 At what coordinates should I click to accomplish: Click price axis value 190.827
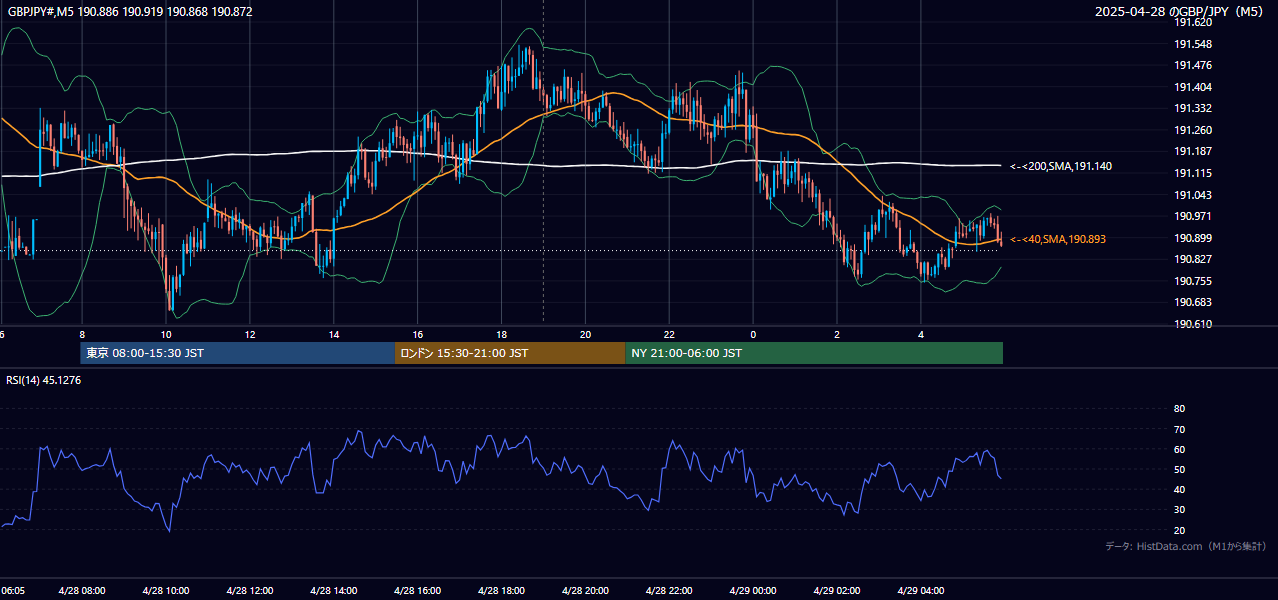tap(1193, 260)
